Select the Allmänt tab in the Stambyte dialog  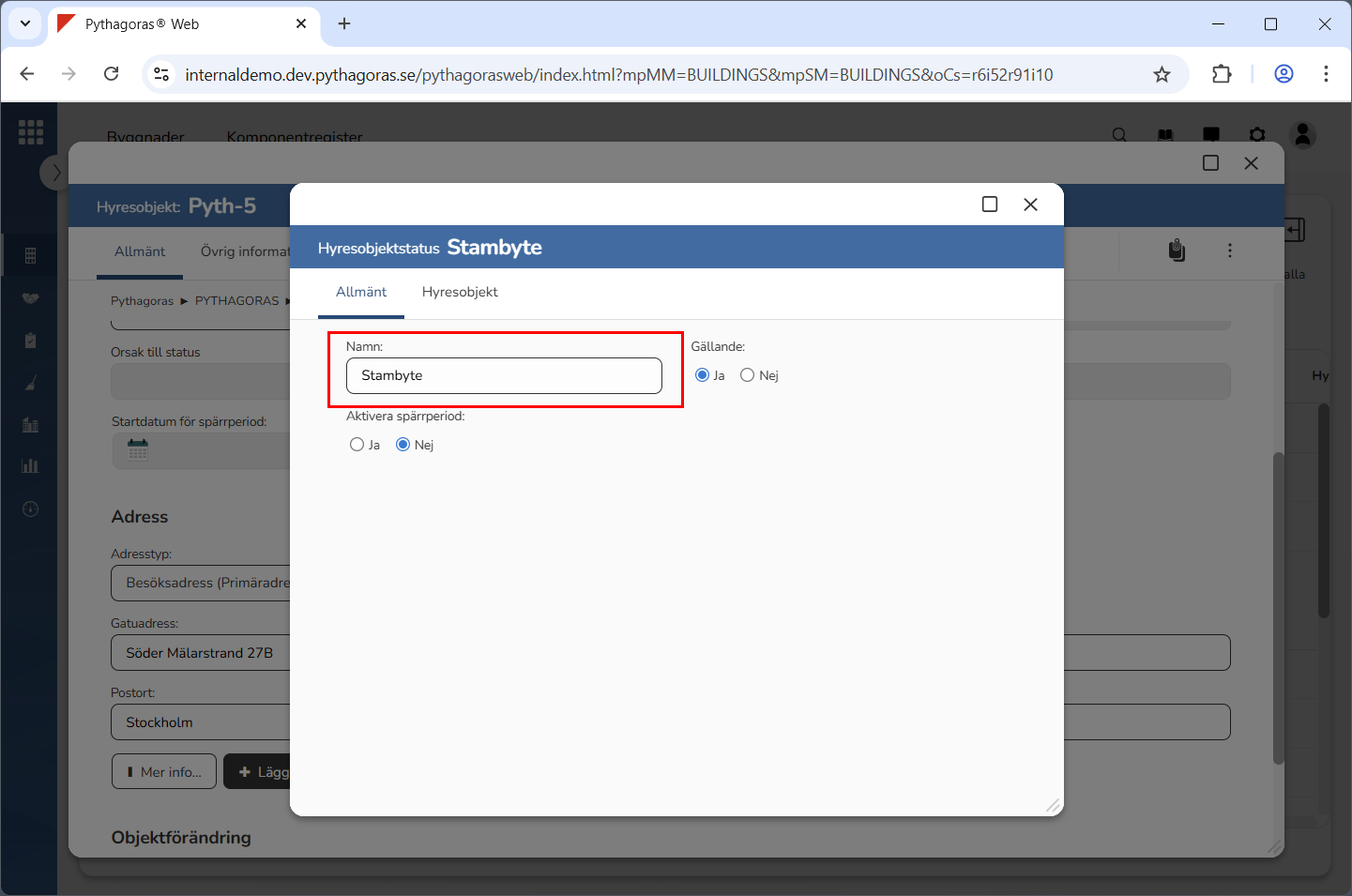(361, 292)
